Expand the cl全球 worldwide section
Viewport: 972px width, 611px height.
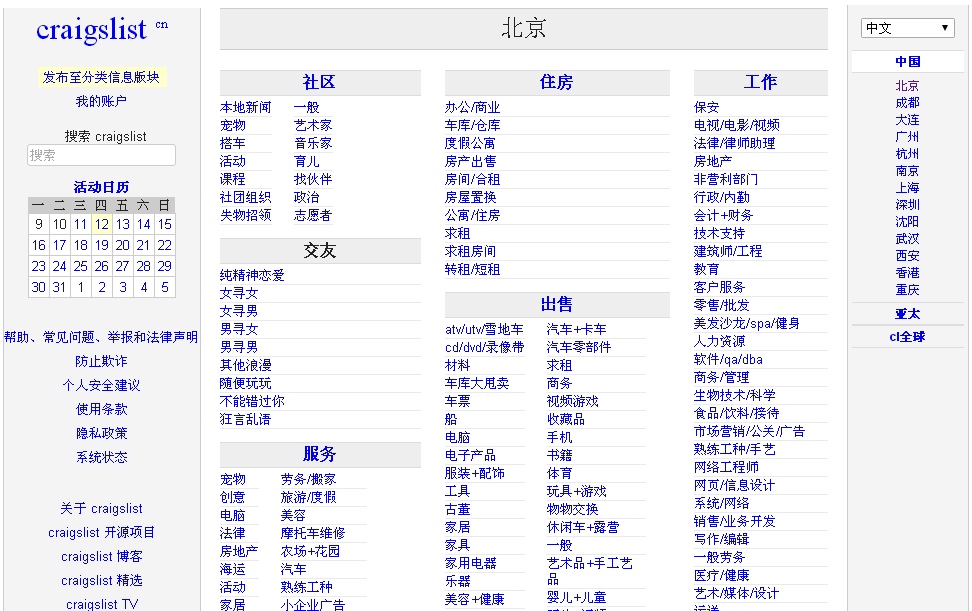tap(908, 337)
